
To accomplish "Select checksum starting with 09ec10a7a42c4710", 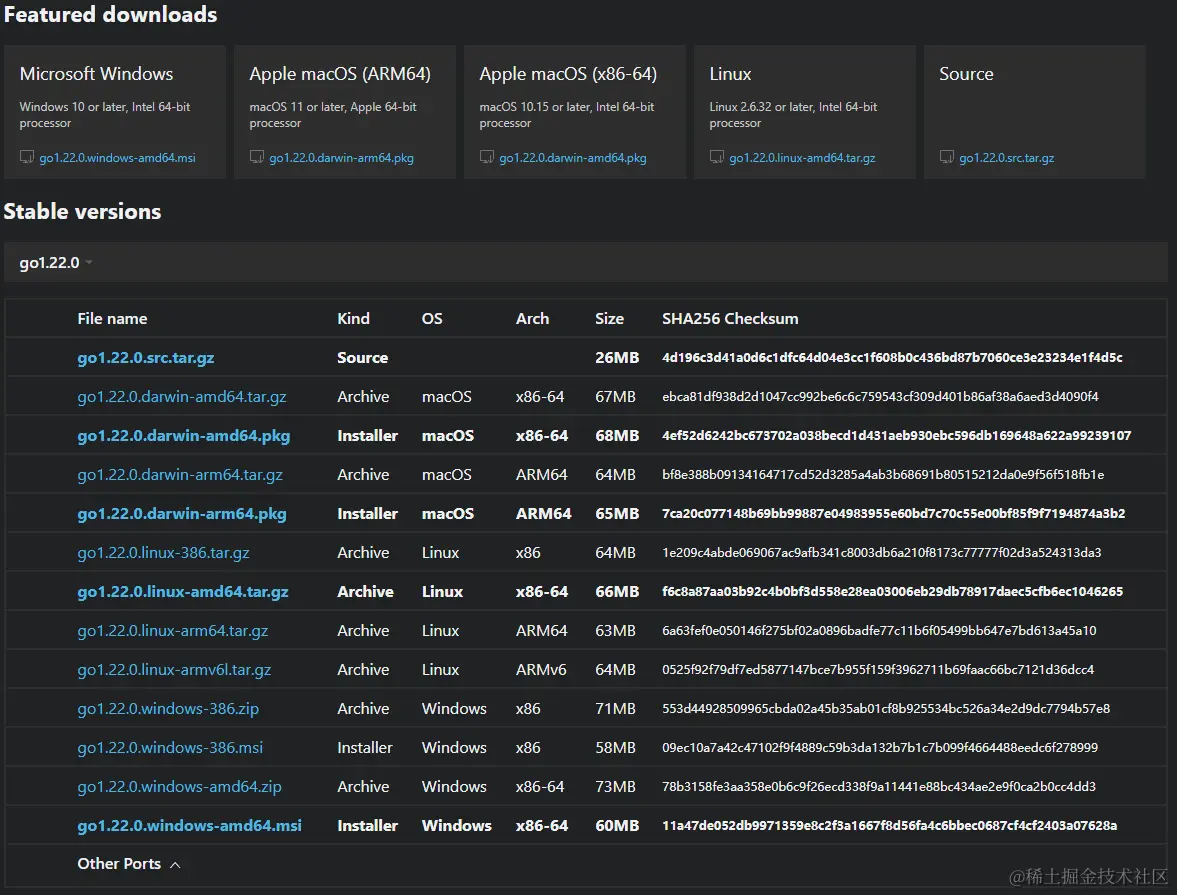I will (880, 749).
